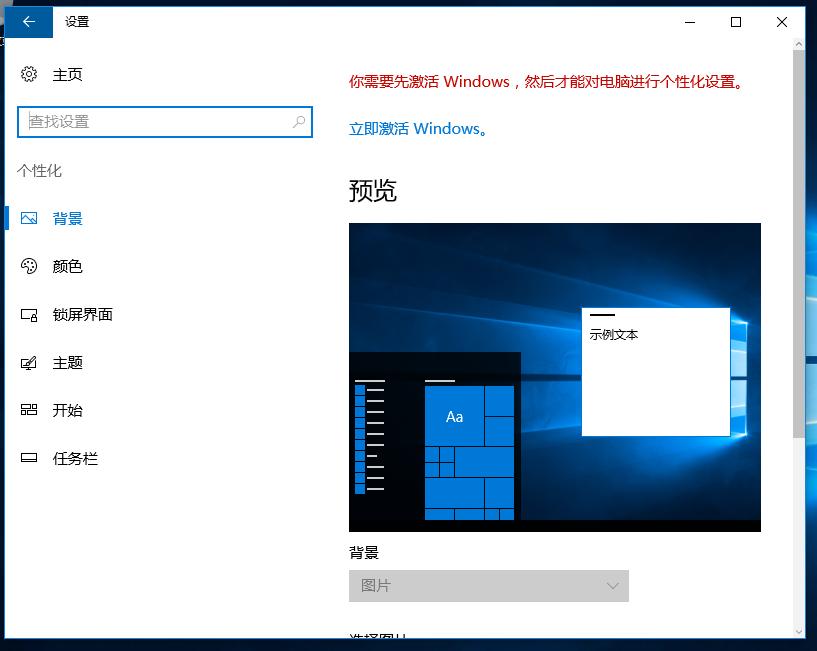Open the 背景 type dropdown showing 图片
The image size is (817, 651).
[x=488, y=586]
